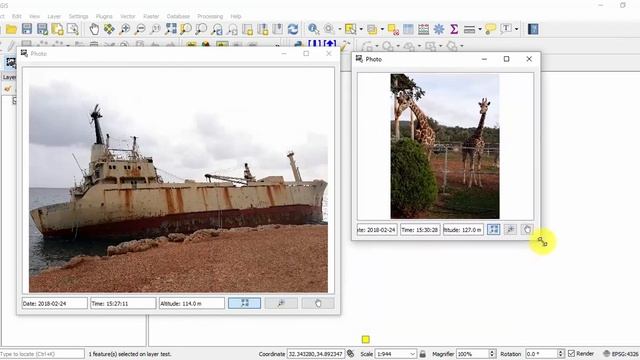Save the project with the floppy disk icon
Image resolution: width=640 pixels, height=360 pixels.
pos(27,29)
